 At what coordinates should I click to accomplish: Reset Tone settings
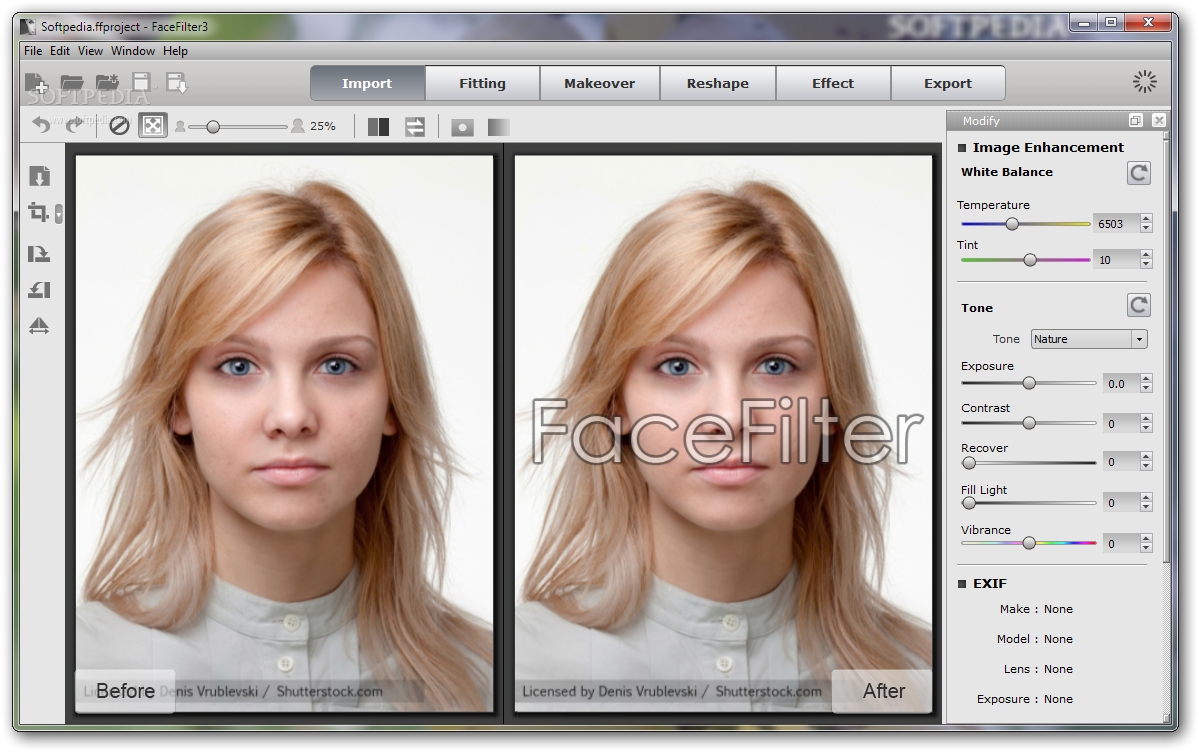1139,305
